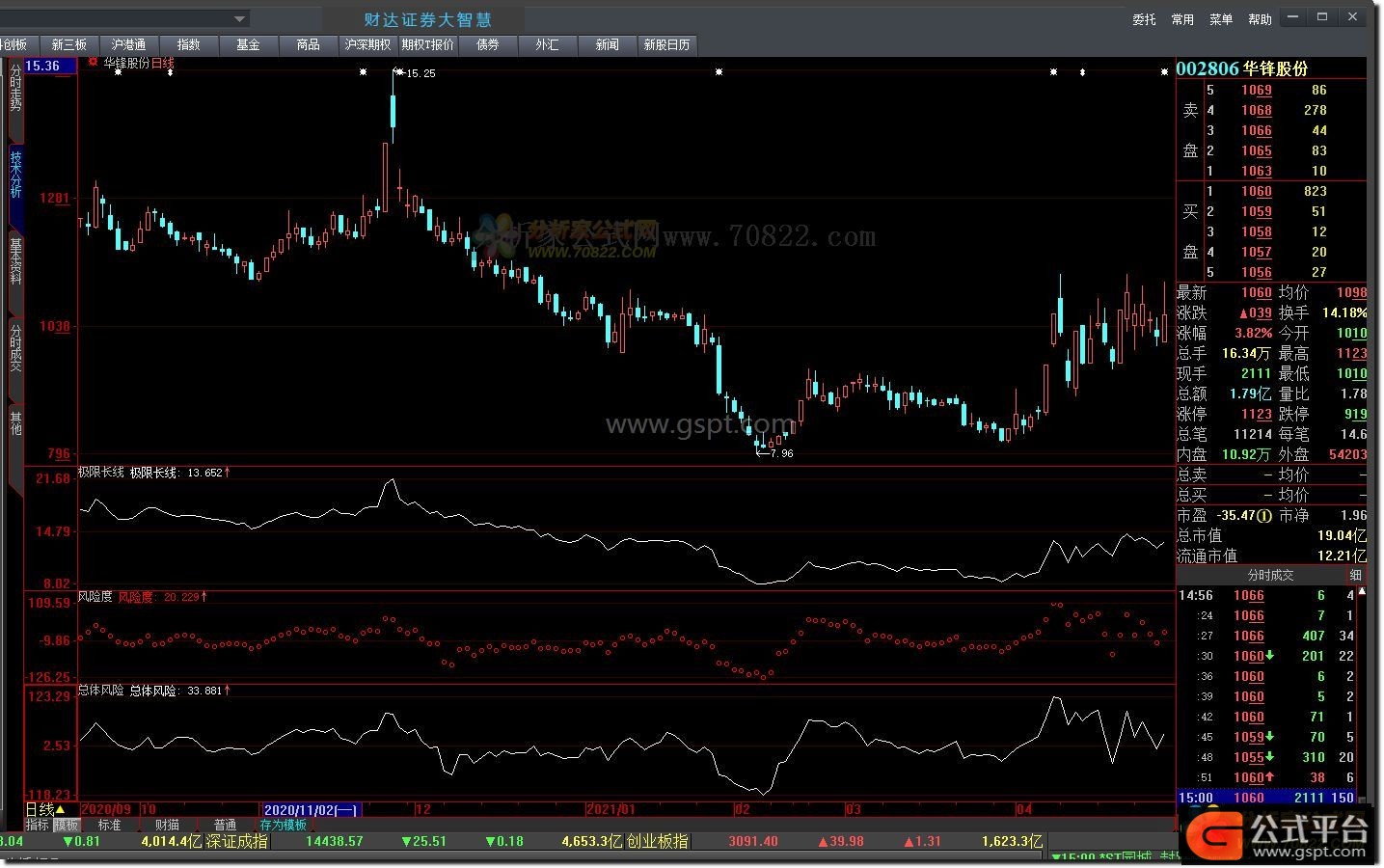Open the 其他 side tab
This screenshot has width=1384, height=868.
tap(15, 422)
